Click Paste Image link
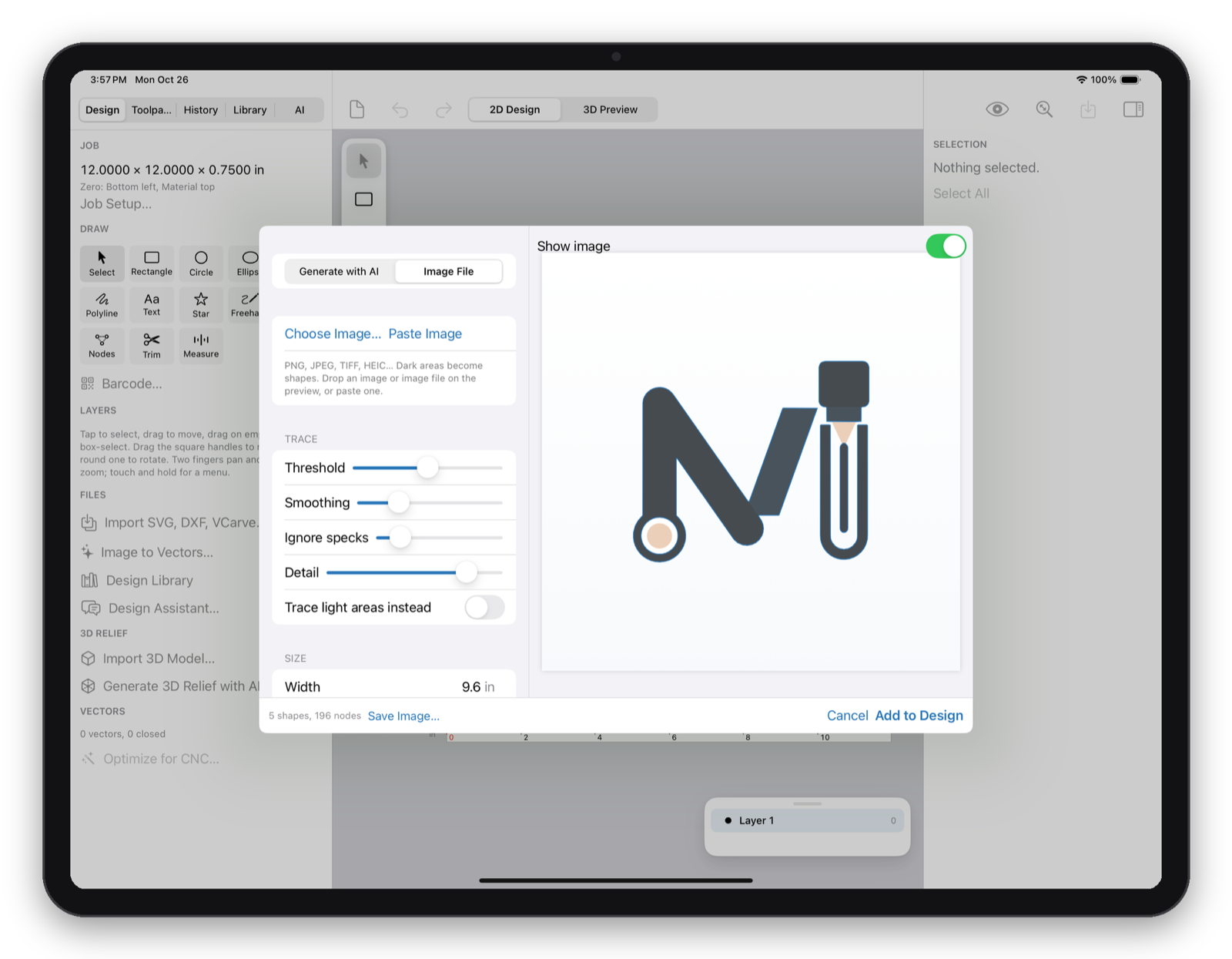Image resolution: width=1232 pixels, height=959 pixels. pyautogui.click(x=425, y=334)
